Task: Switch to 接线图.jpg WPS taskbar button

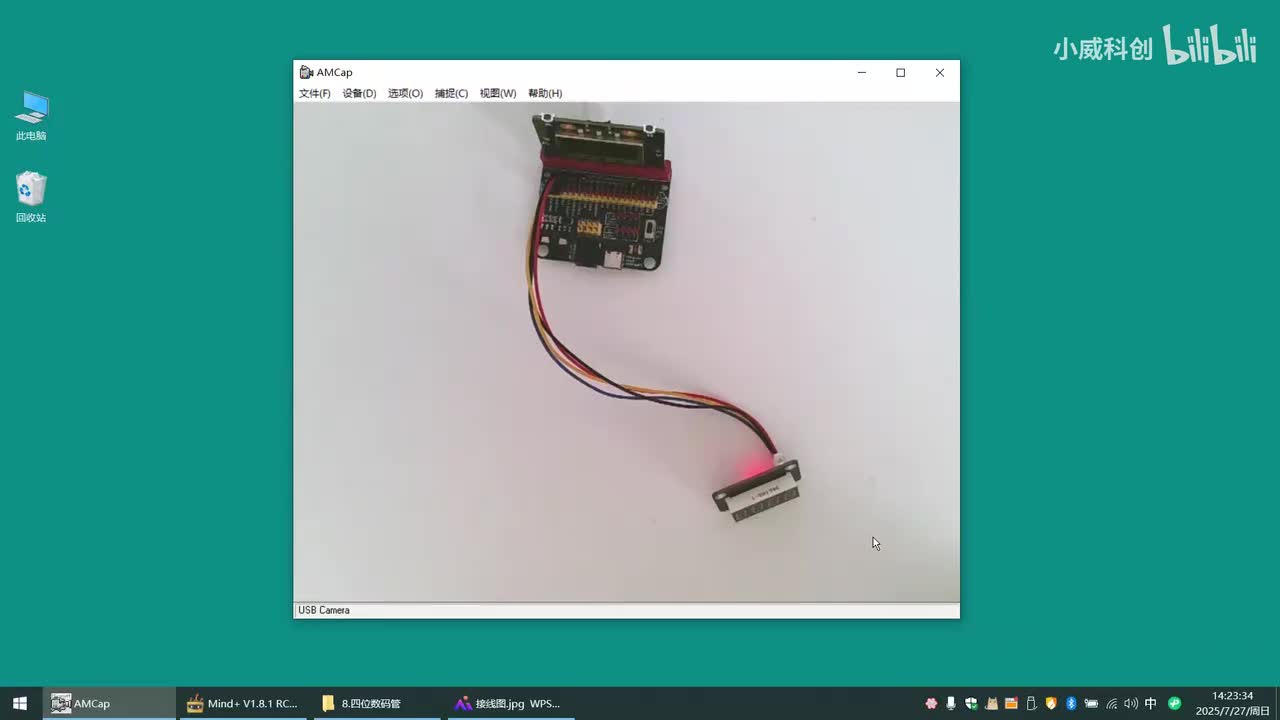Action: (x=509, y=703)
